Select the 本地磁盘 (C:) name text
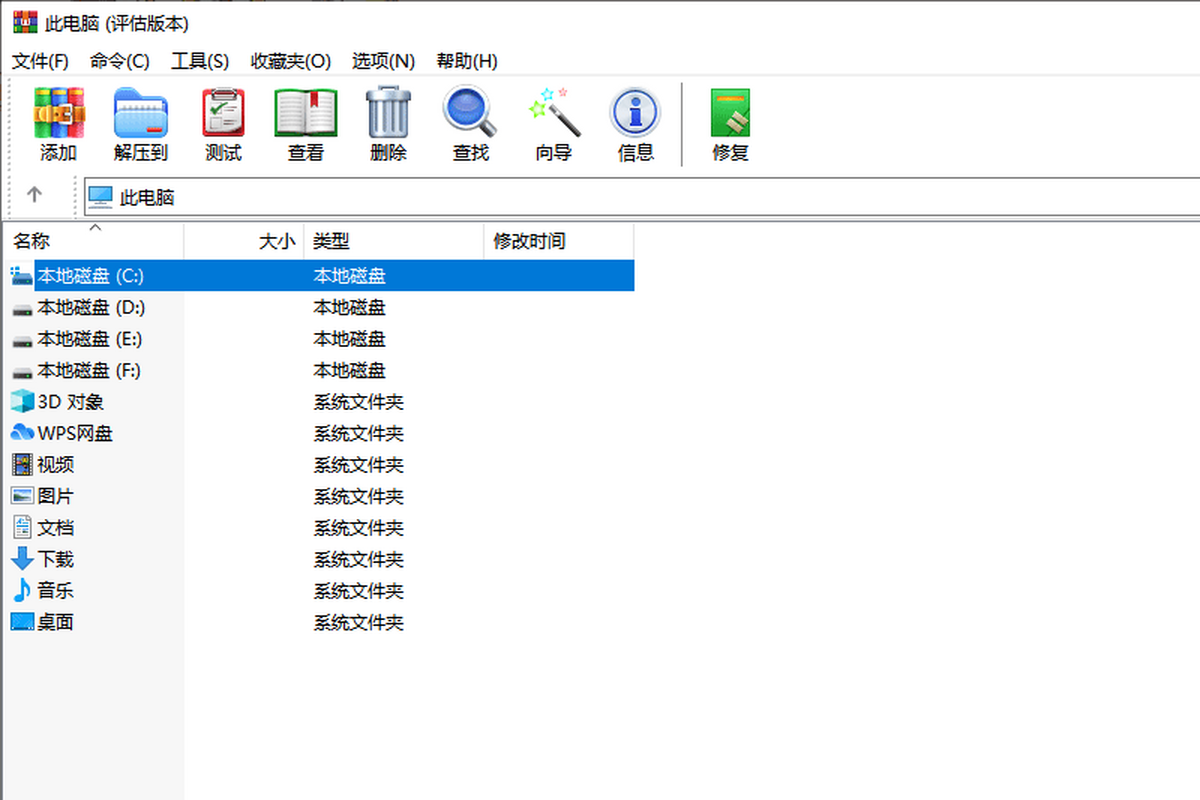 (x=91, y=276)
